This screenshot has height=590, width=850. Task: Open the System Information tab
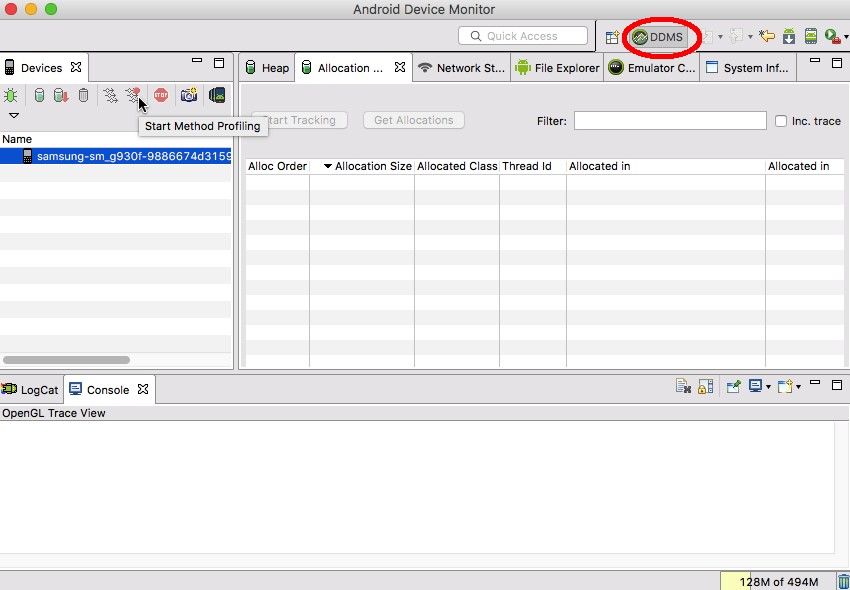748,68
